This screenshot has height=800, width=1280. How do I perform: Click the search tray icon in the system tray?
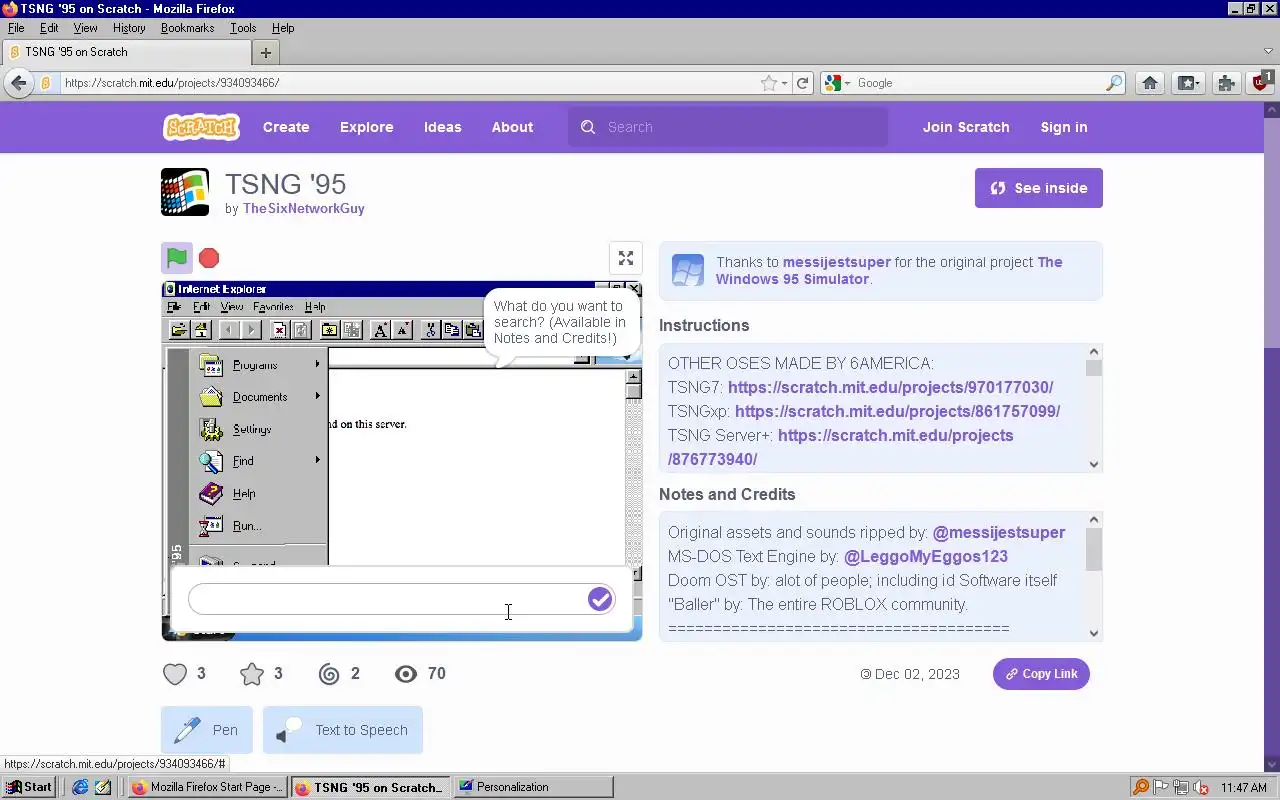(1141, 787)
